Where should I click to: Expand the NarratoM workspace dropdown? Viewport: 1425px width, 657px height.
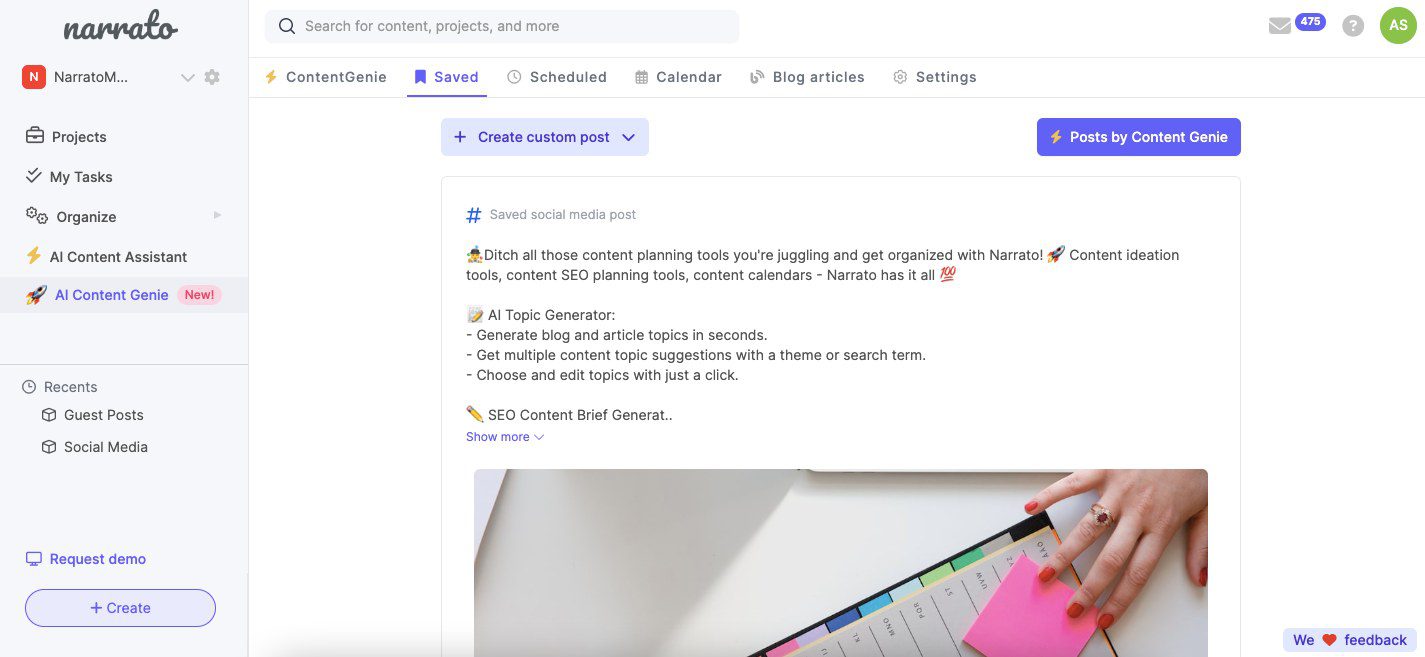click(187, 77)
